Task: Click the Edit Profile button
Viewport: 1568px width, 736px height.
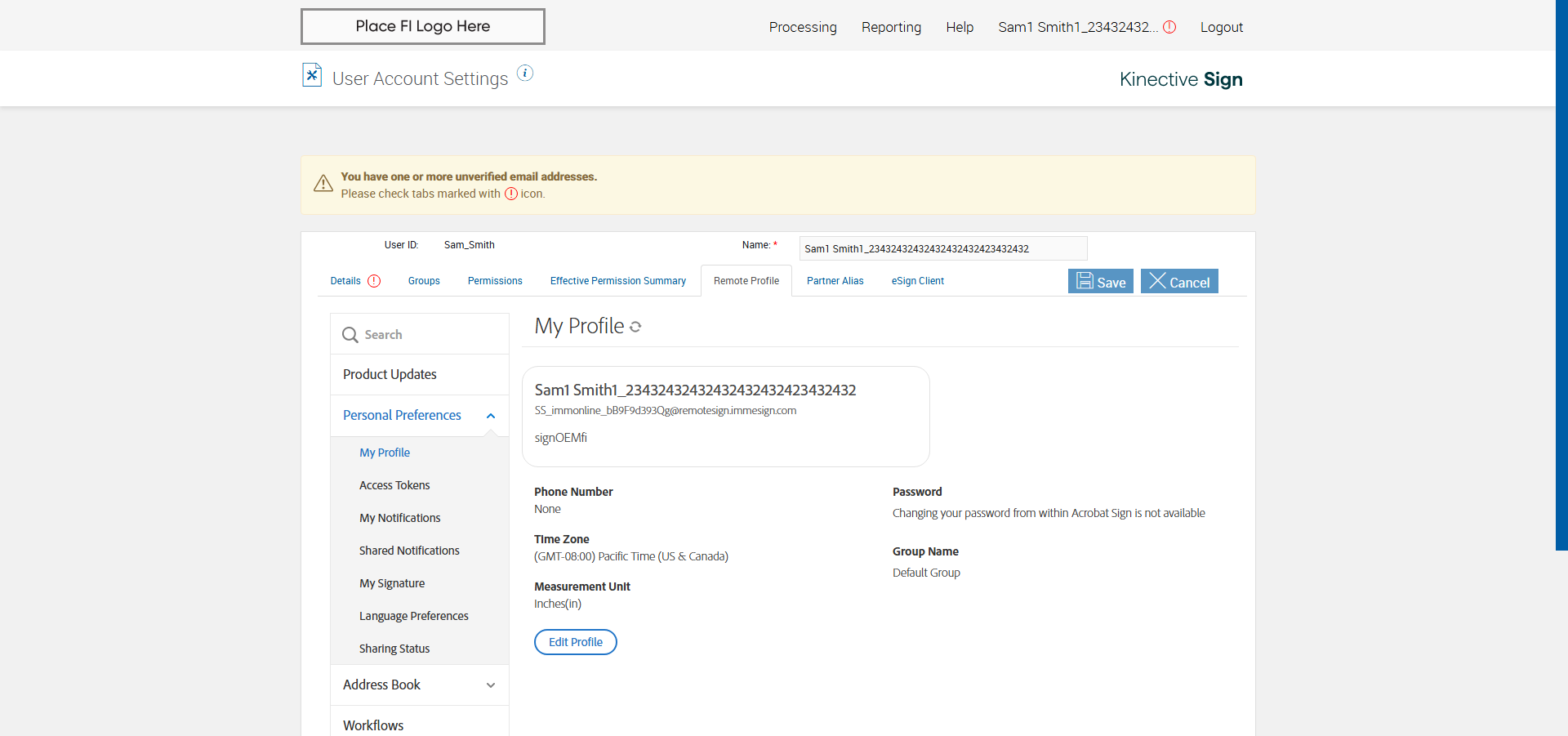Action: tap(575, 642)
